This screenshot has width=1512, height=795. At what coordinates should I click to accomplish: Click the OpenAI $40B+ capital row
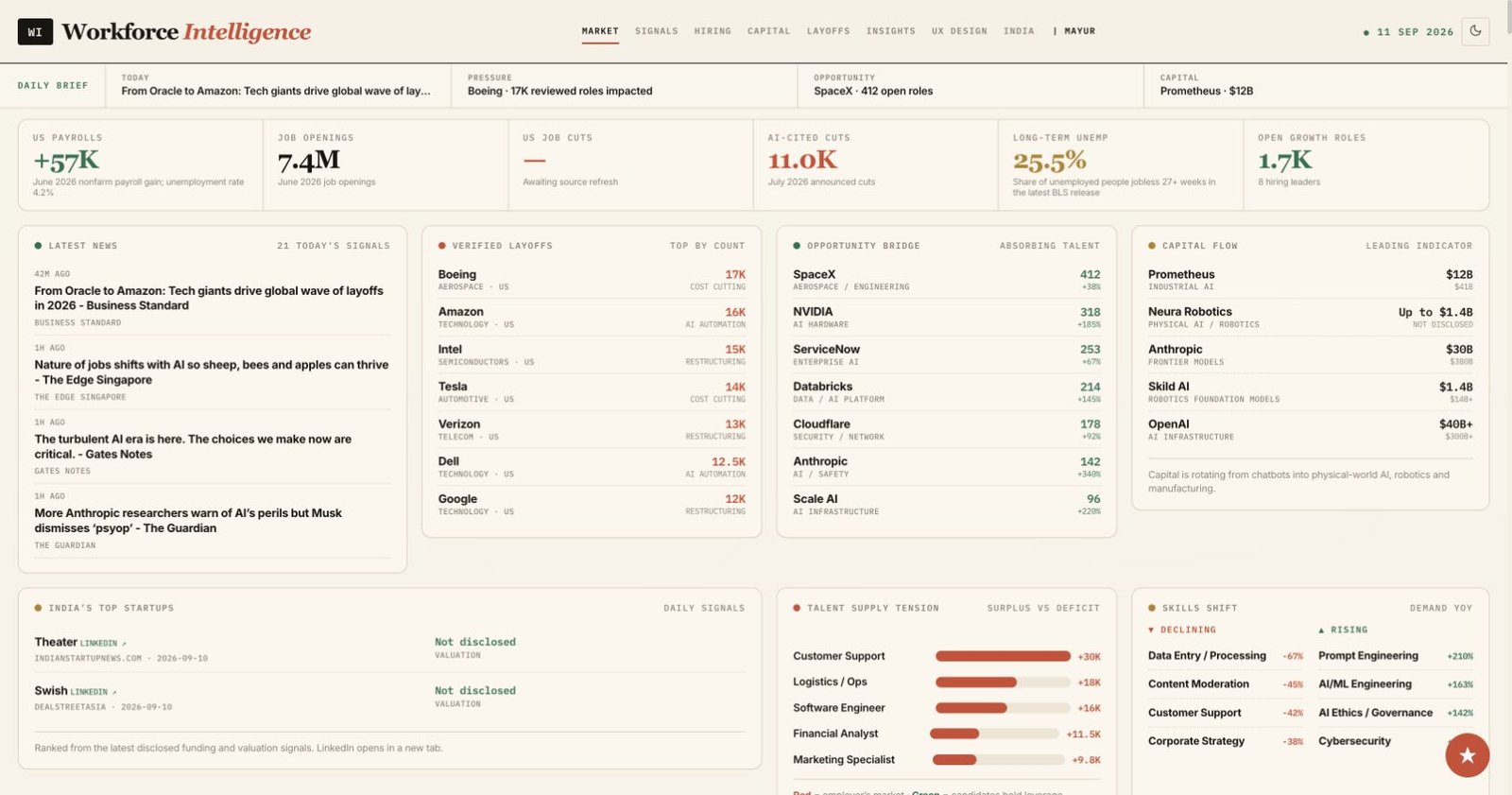pos(1311,430)
